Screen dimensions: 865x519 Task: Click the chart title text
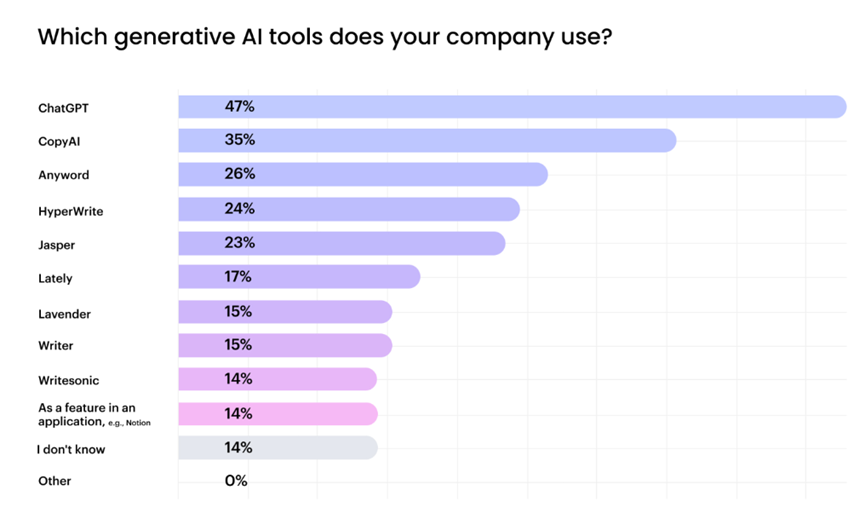325,38
